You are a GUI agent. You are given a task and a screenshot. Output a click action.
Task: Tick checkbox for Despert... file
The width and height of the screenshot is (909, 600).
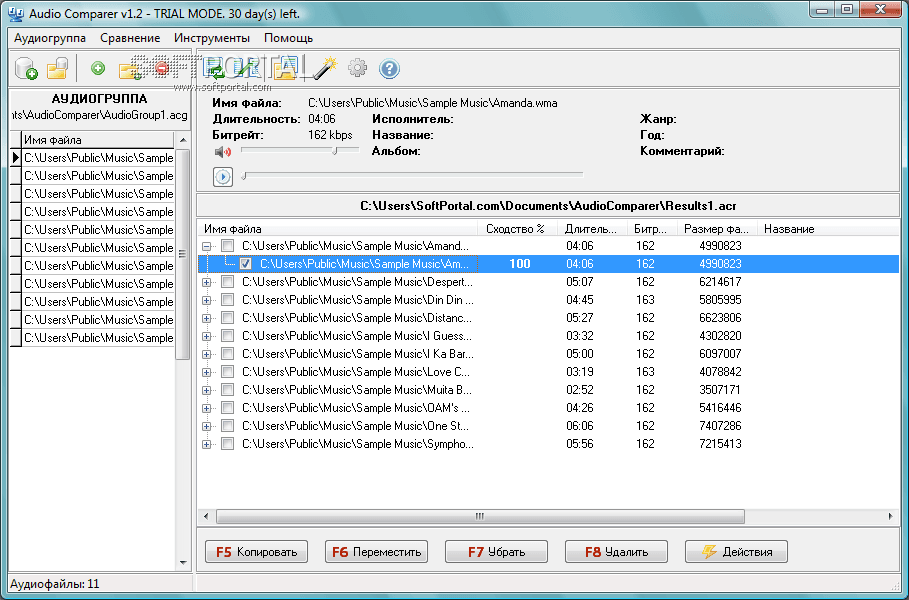228,282
